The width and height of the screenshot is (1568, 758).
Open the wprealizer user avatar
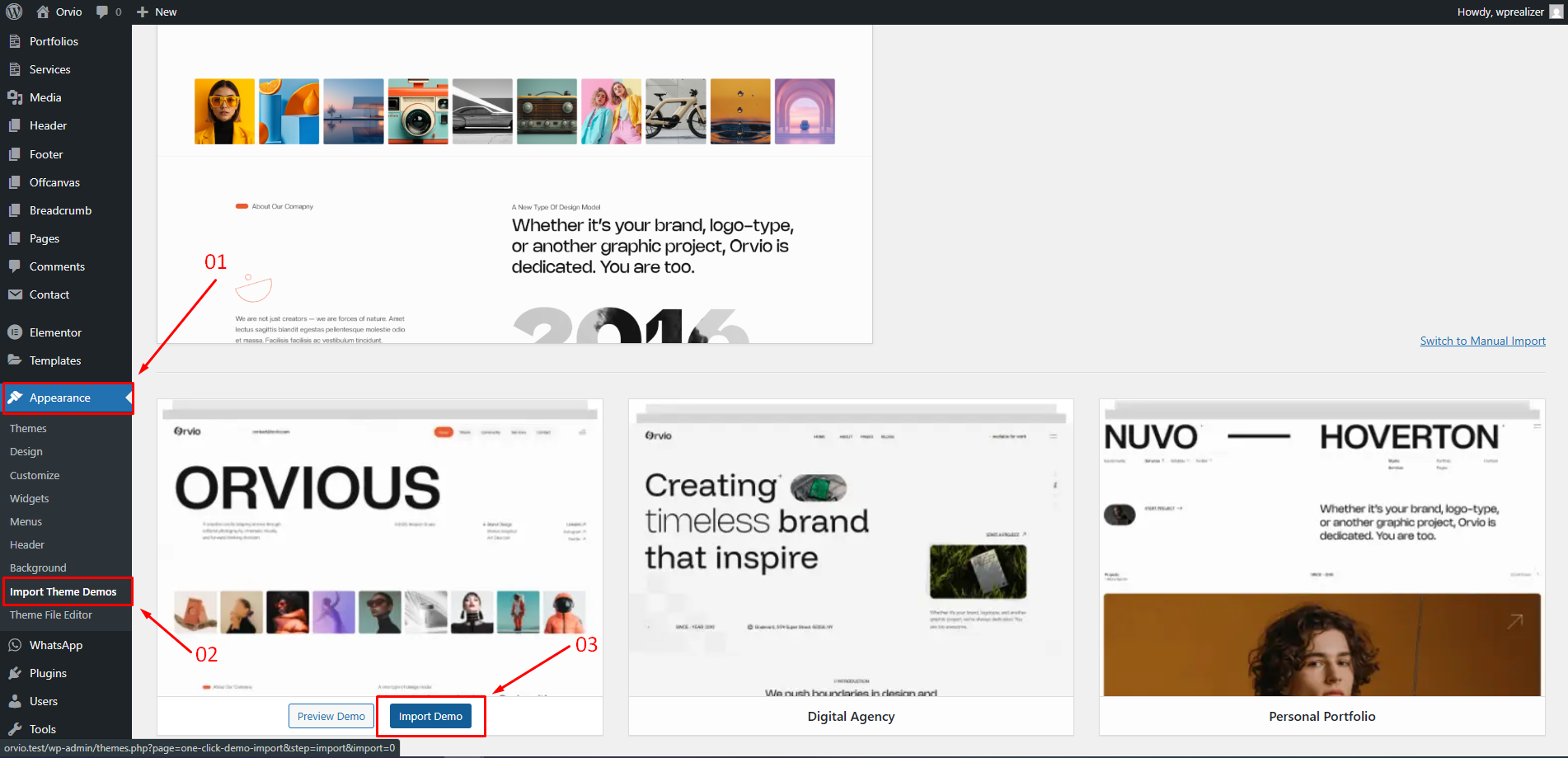click(x=1556, y=12)
